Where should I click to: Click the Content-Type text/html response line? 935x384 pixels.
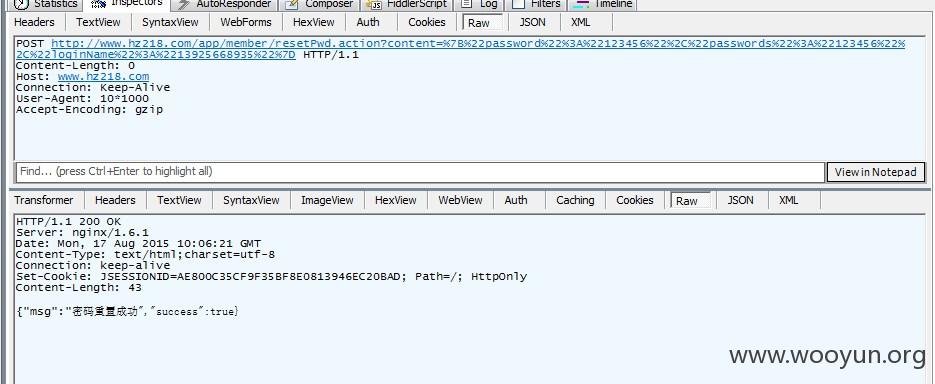[x=145, y=255]
